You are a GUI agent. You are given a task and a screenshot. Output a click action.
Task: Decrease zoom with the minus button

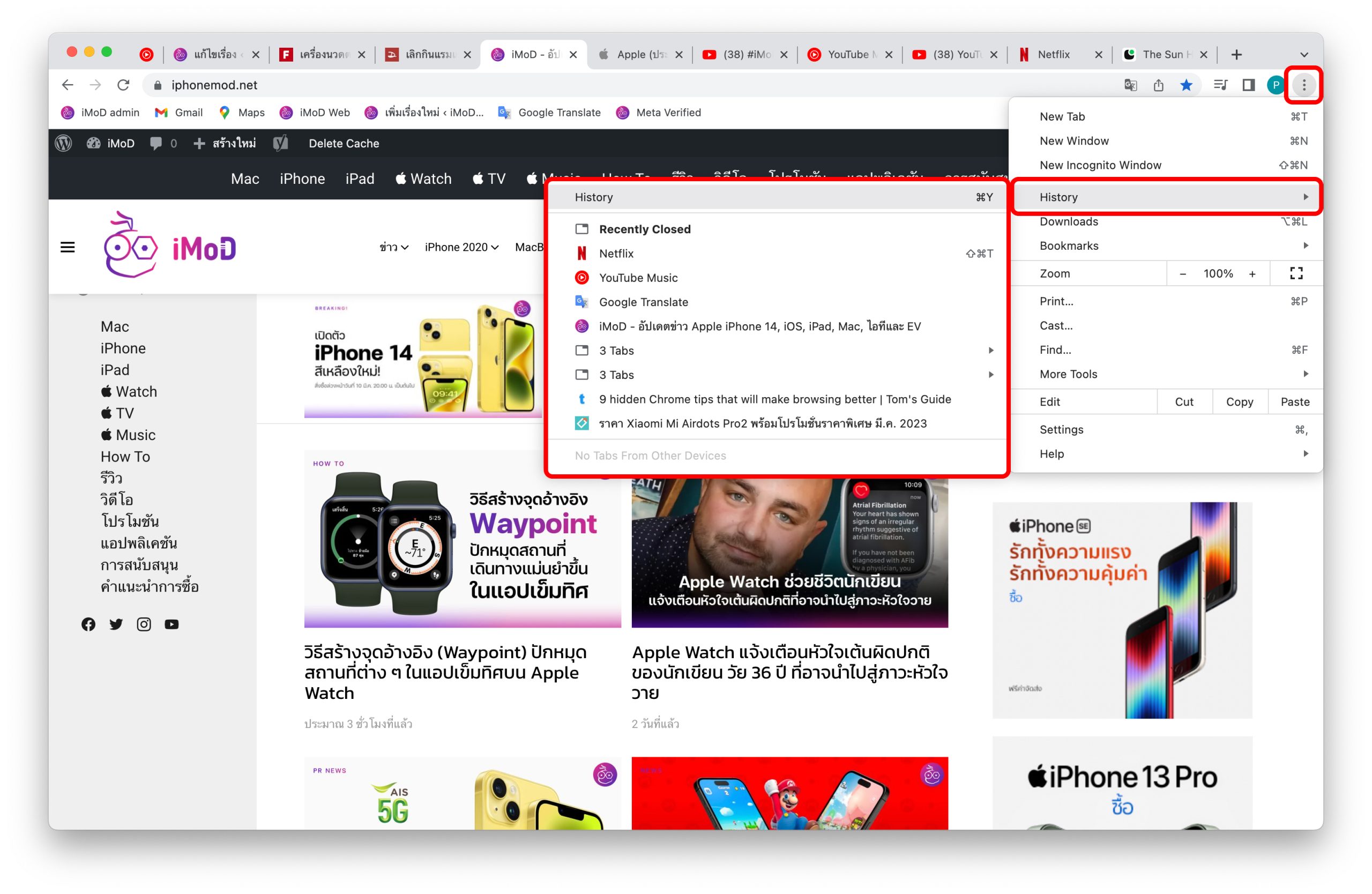1182,274
